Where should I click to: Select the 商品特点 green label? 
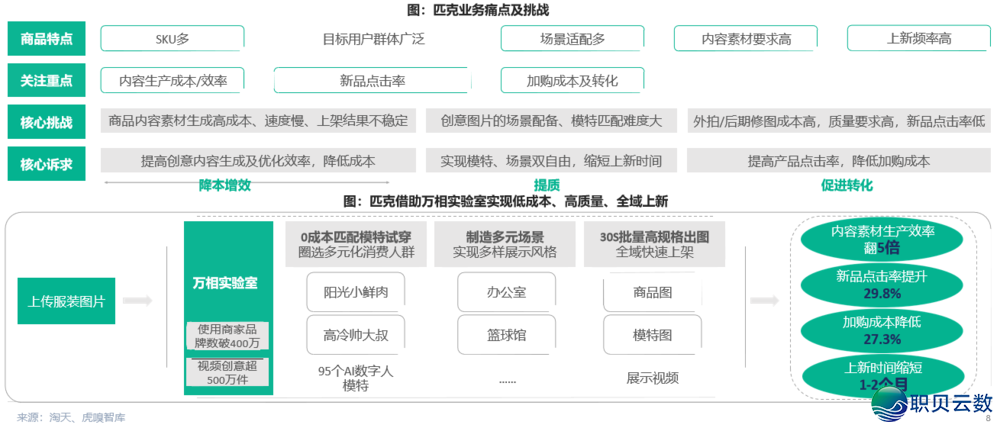coord(46,39)
